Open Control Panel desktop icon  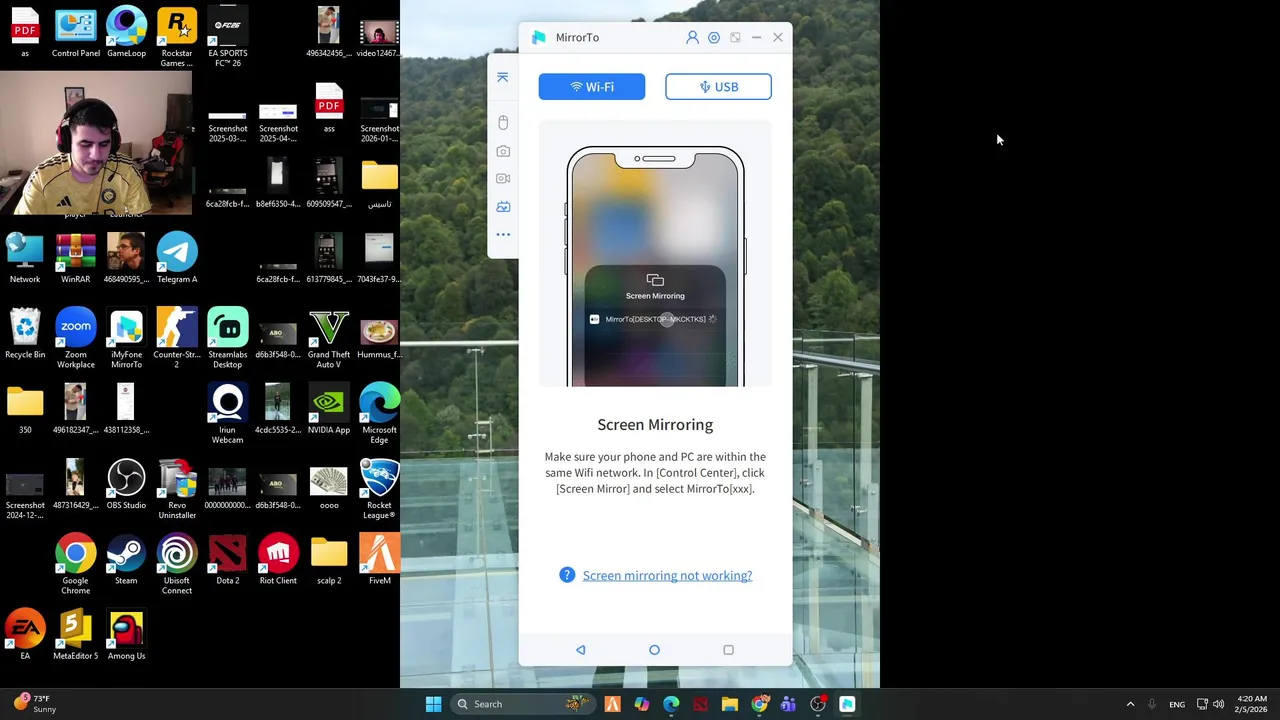pyautogui.click(x=76, y=33)
